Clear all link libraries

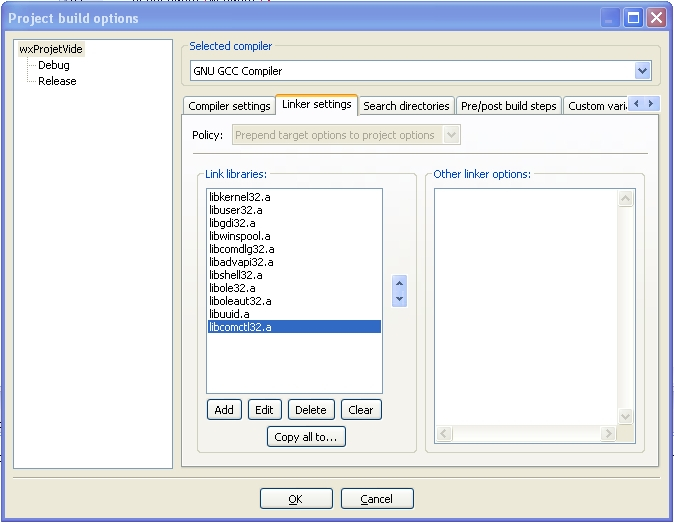[x=361, y=410]
